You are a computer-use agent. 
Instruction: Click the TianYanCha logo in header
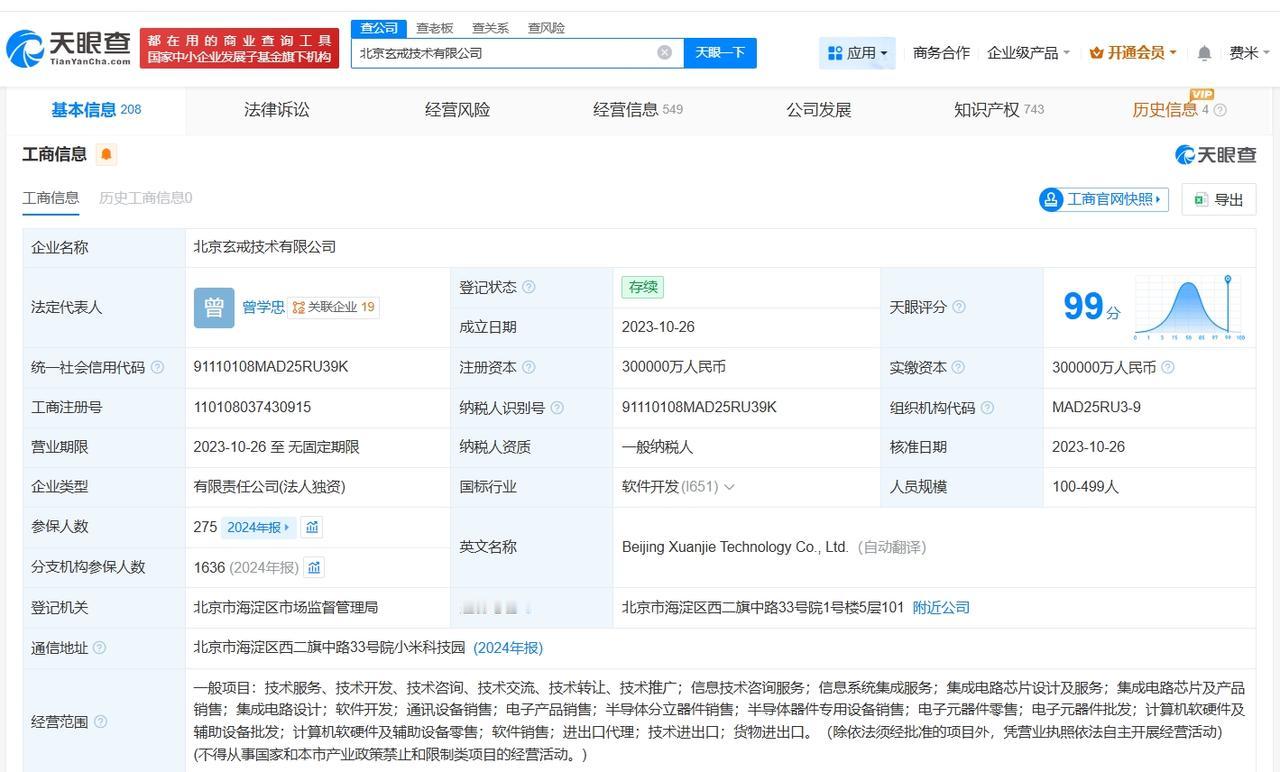coord(68,47)
